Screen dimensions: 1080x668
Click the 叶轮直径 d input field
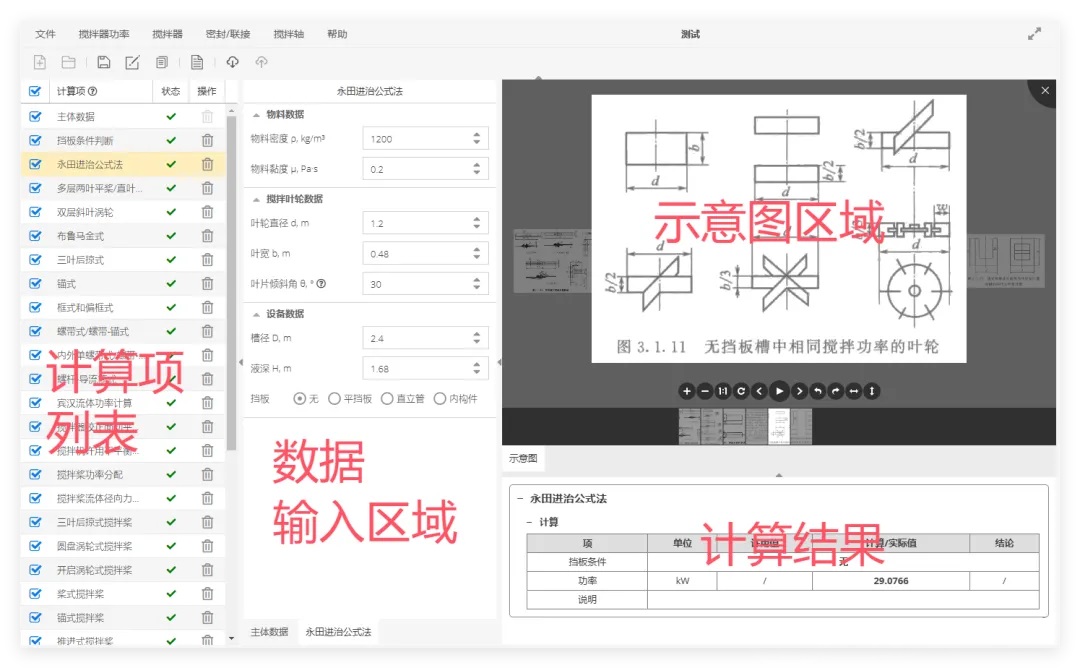pyautogui.click(x=415, y=224)
